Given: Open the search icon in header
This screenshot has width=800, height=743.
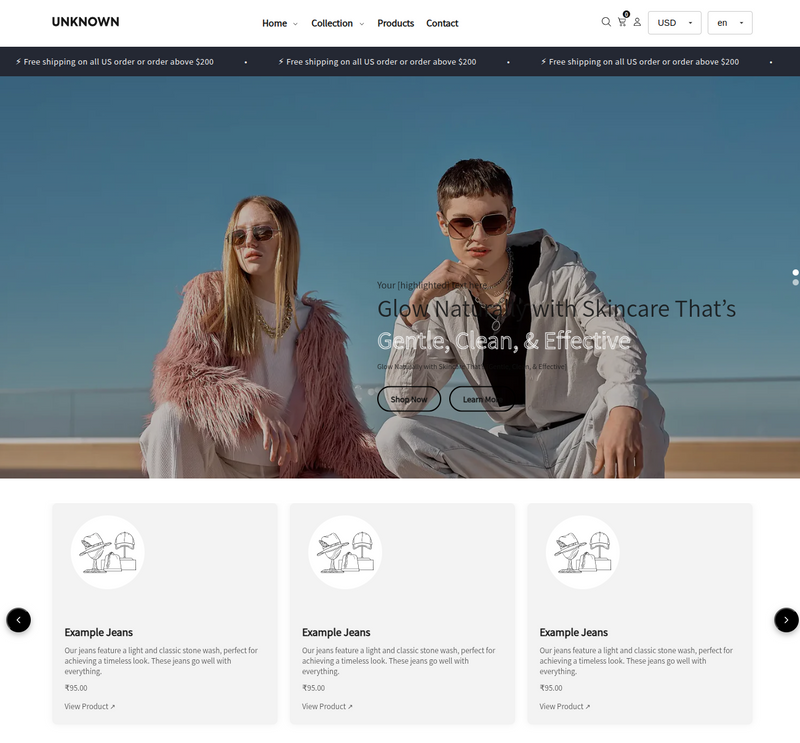Looking at the screenshot, I should pos(606,22).
